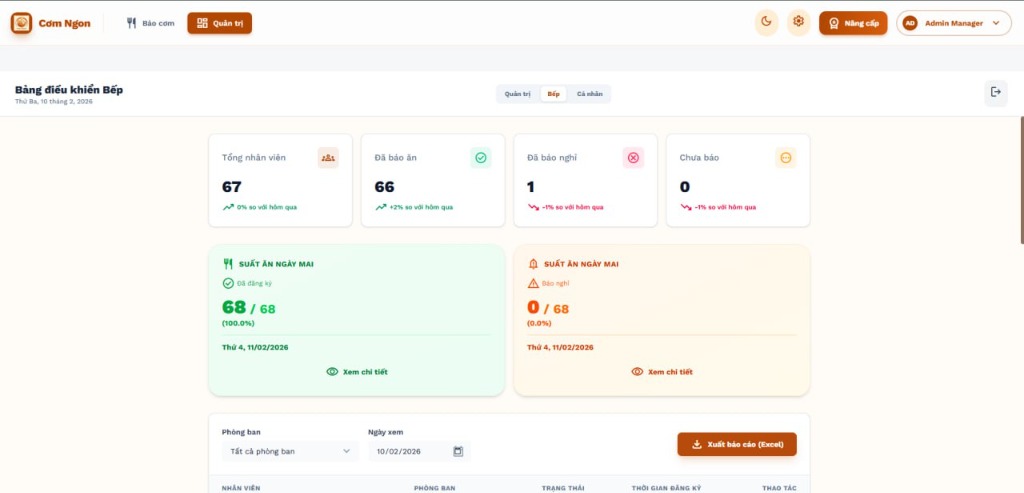Click the Tổng nhân viên people icon
The height and width of the screenshot is (493, 1024).
tap(328, 157)
